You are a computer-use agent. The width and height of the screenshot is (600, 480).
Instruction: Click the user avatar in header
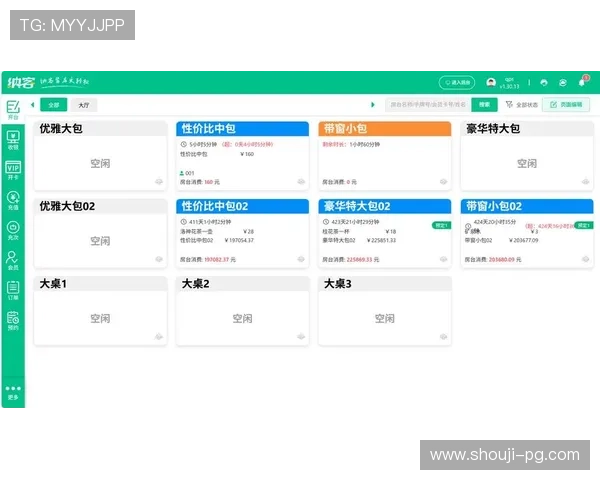tap(491, 82)
